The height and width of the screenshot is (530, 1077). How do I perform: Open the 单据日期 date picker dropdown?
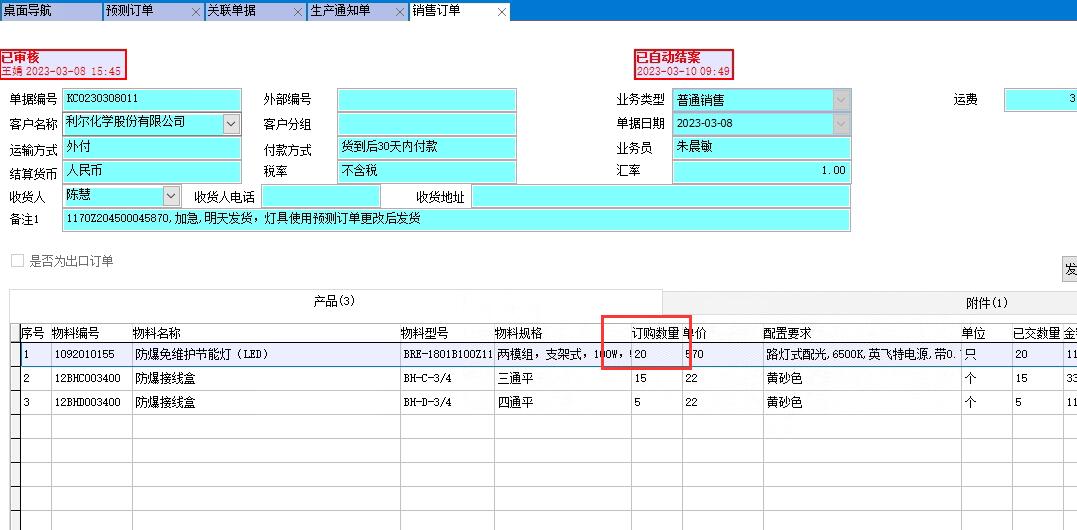point(841,123)
